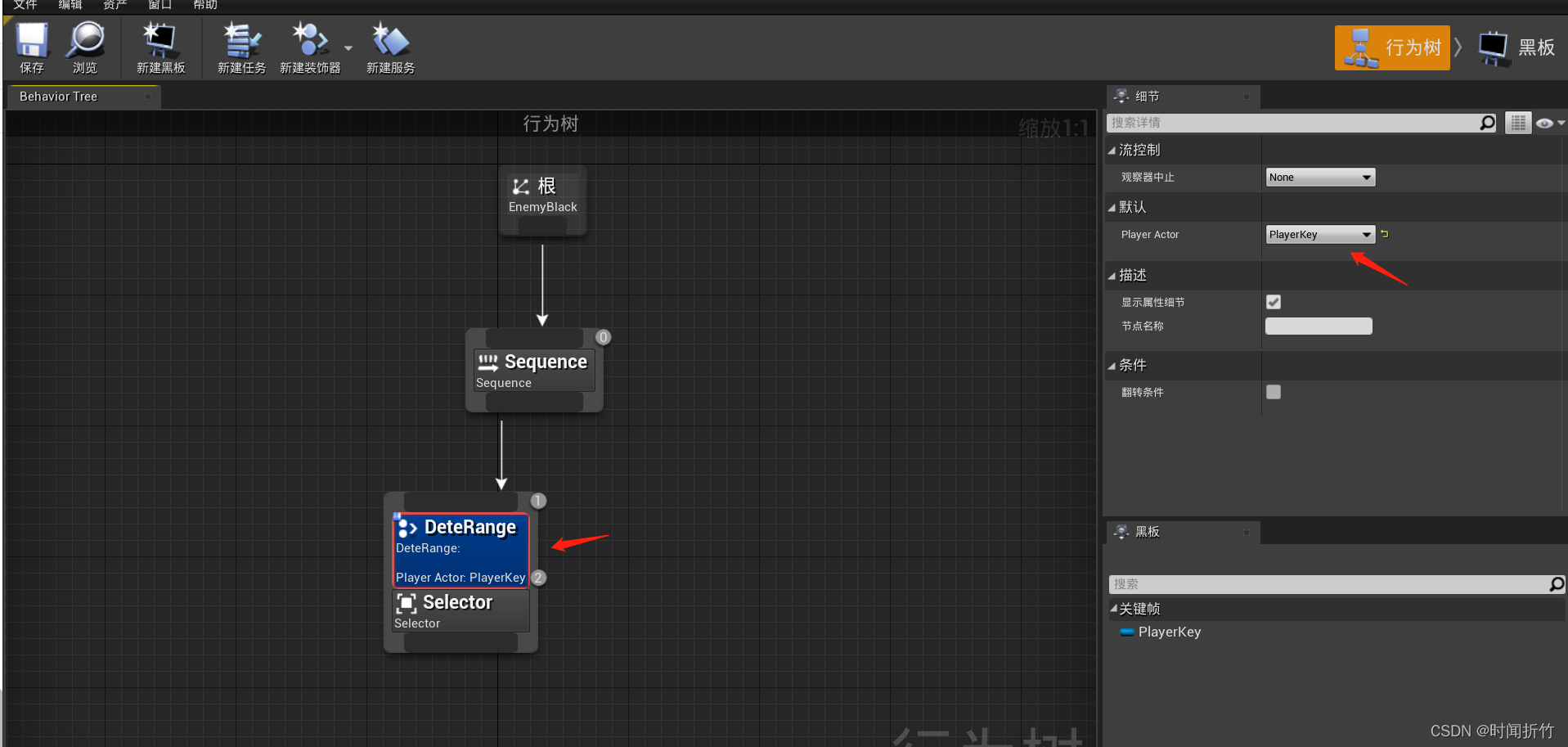Select the PlayerKey blackboard entry
1568x747 pixels.
(1169, 632)
